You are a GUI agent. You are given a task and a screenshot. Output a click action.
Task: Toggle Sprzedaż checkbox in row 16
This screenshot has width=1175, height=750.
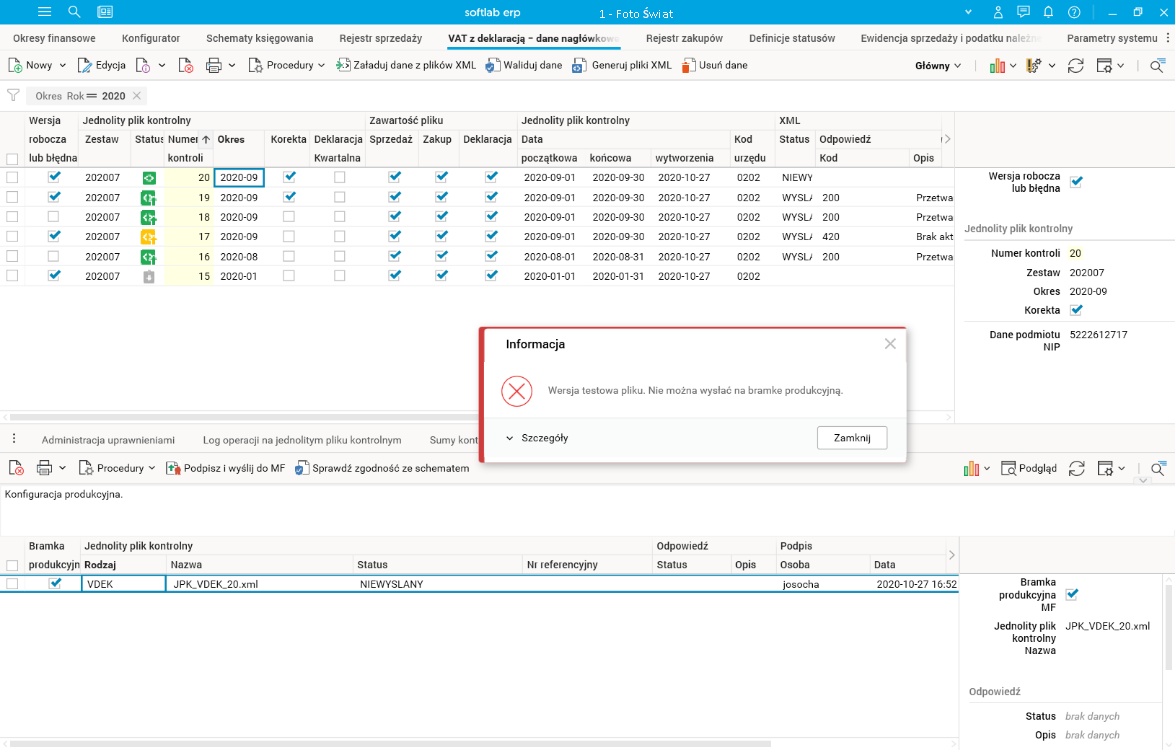pos(395,256)
